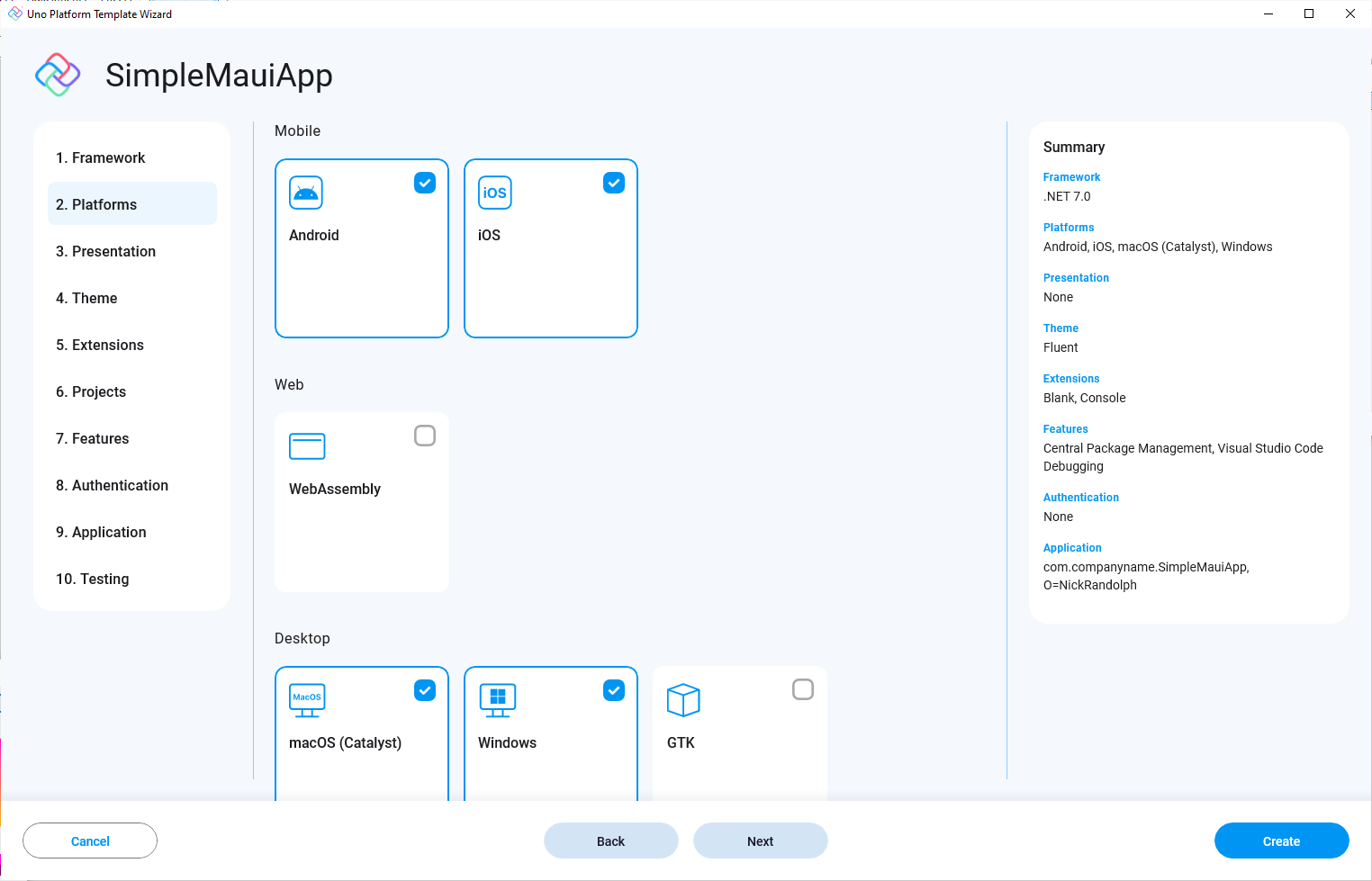Enable the GTK platform checkbox
1372x881 pixels.
tap(803, 690)
